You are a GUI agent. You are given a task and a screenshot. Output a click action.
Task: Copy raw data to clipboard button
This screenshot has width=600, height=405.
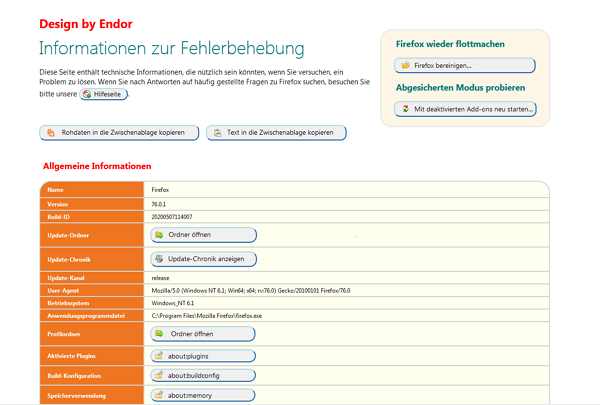[x=119, y=133]
